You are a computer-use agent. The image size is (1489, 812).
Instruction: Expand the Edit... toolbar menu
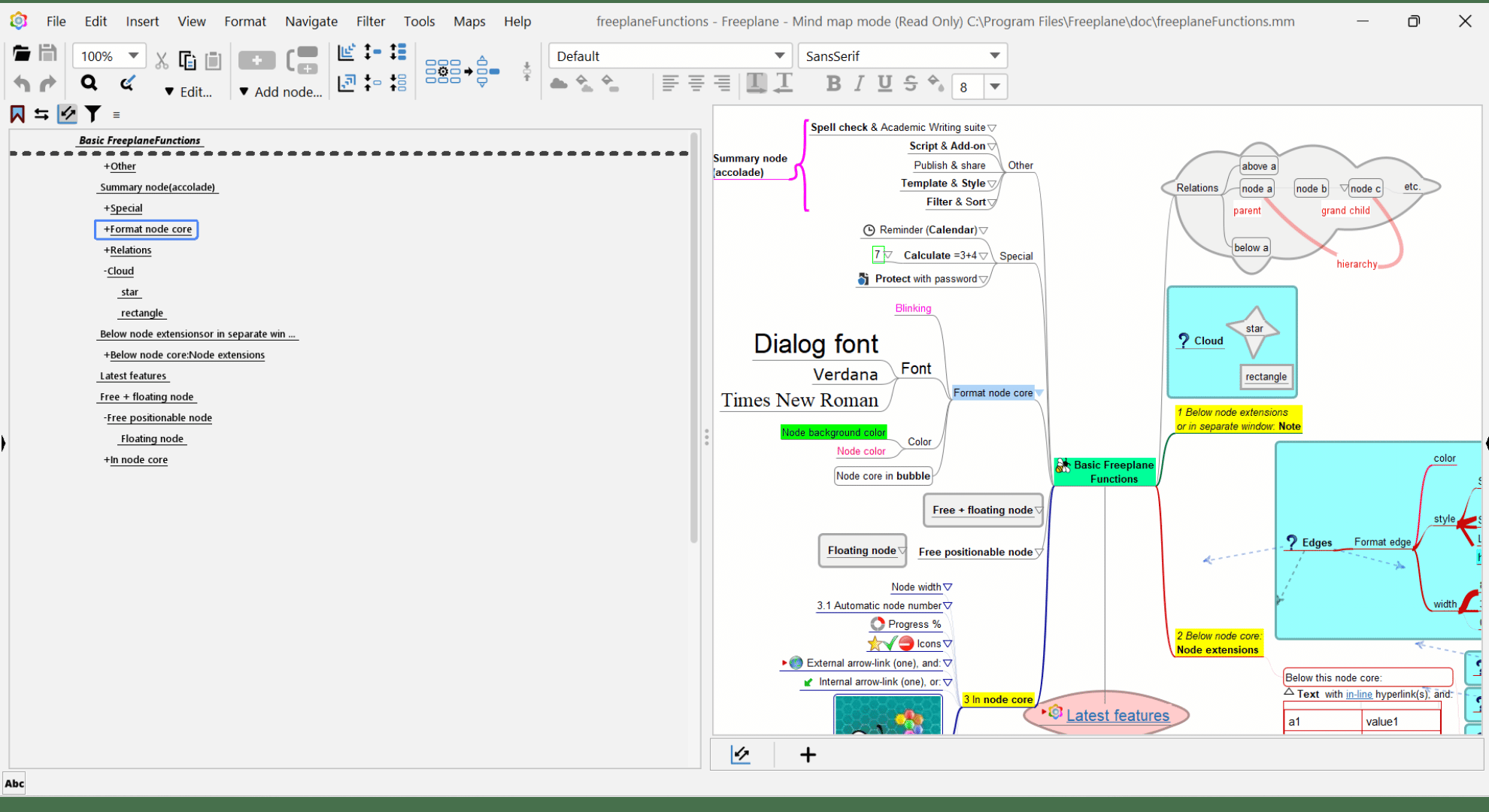pos(189,92)
